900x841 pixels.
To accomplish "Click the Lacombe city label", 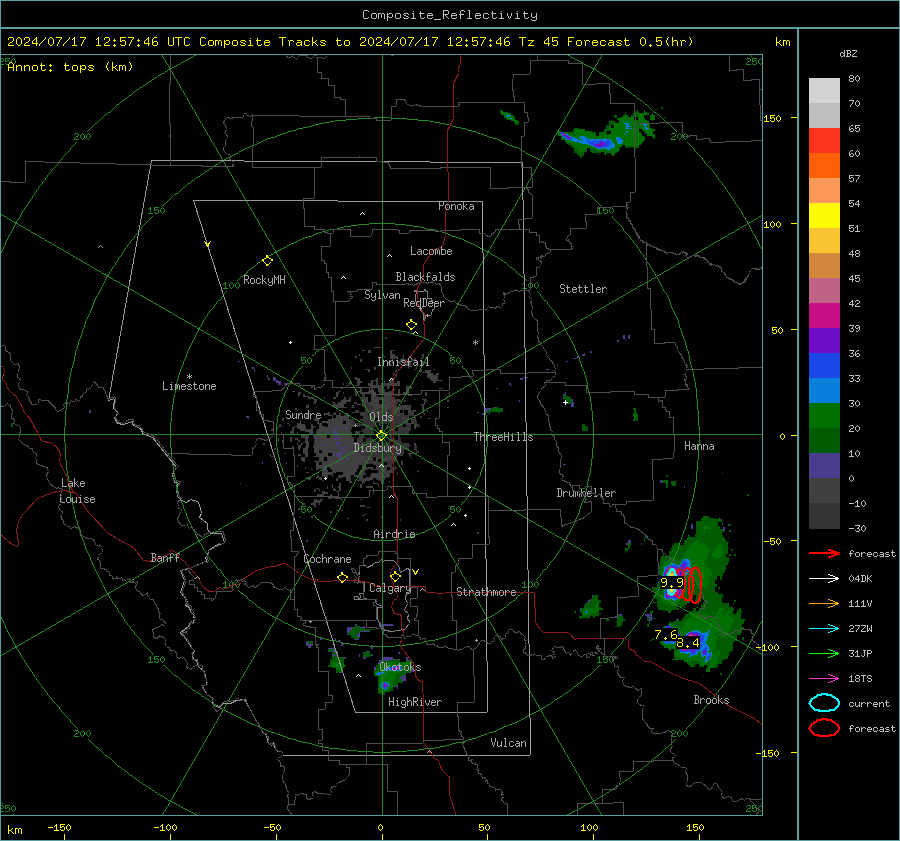I will [x=431, y=251].
